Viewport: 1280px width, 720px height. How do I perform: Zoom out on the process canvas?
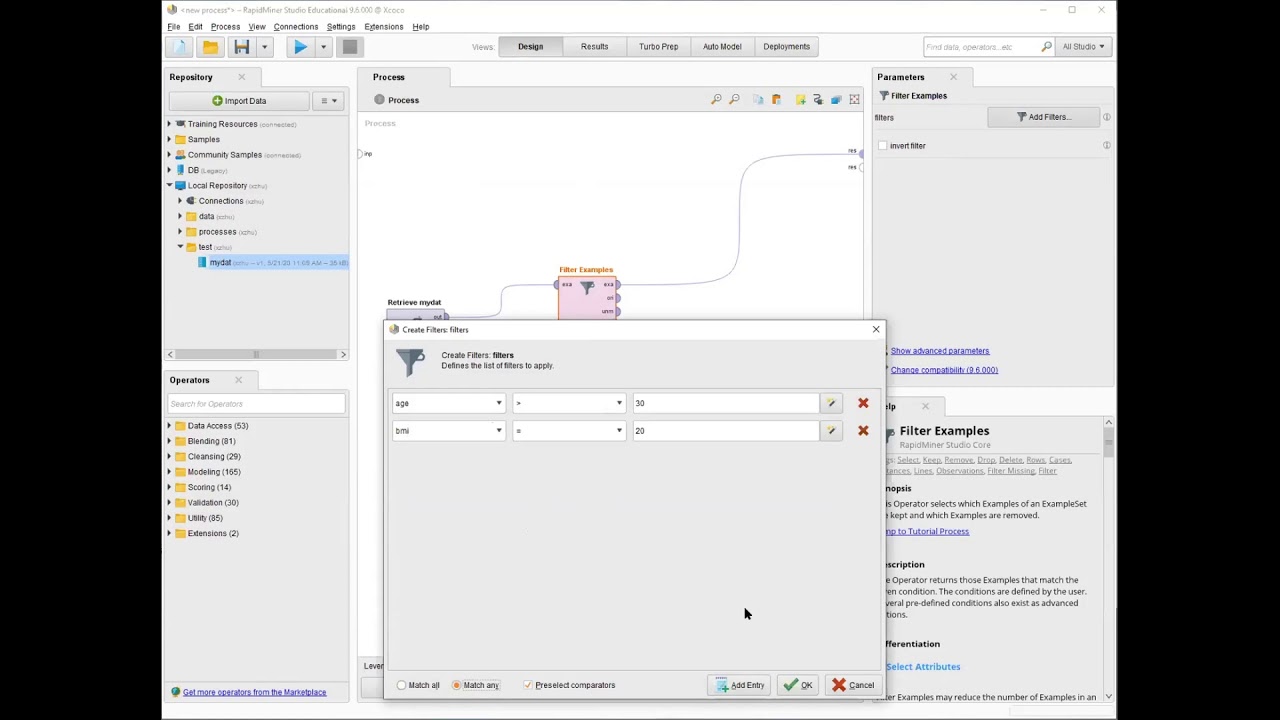[734, 100]
